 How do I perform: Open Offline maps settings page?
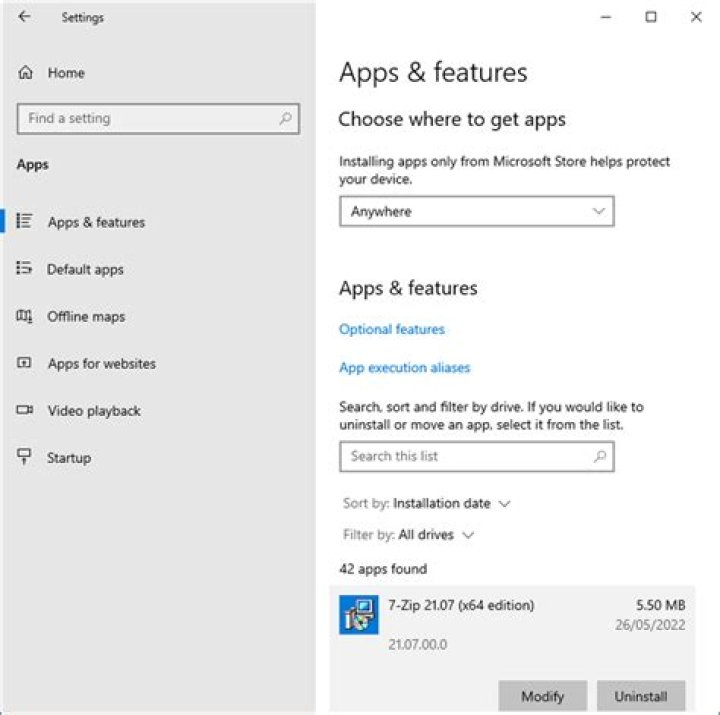point(86,316)
